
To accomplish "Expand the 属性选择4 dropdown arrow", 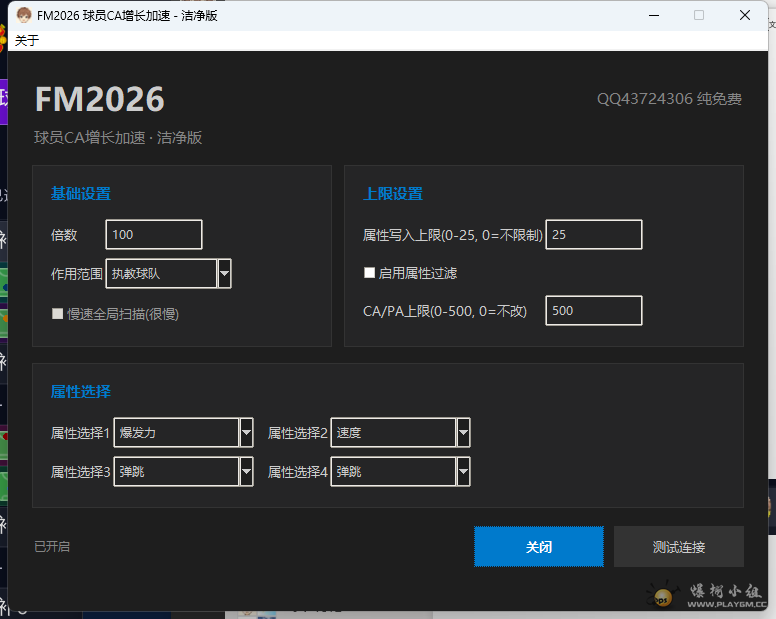I will pyautogui.click(x=463, y=471).
